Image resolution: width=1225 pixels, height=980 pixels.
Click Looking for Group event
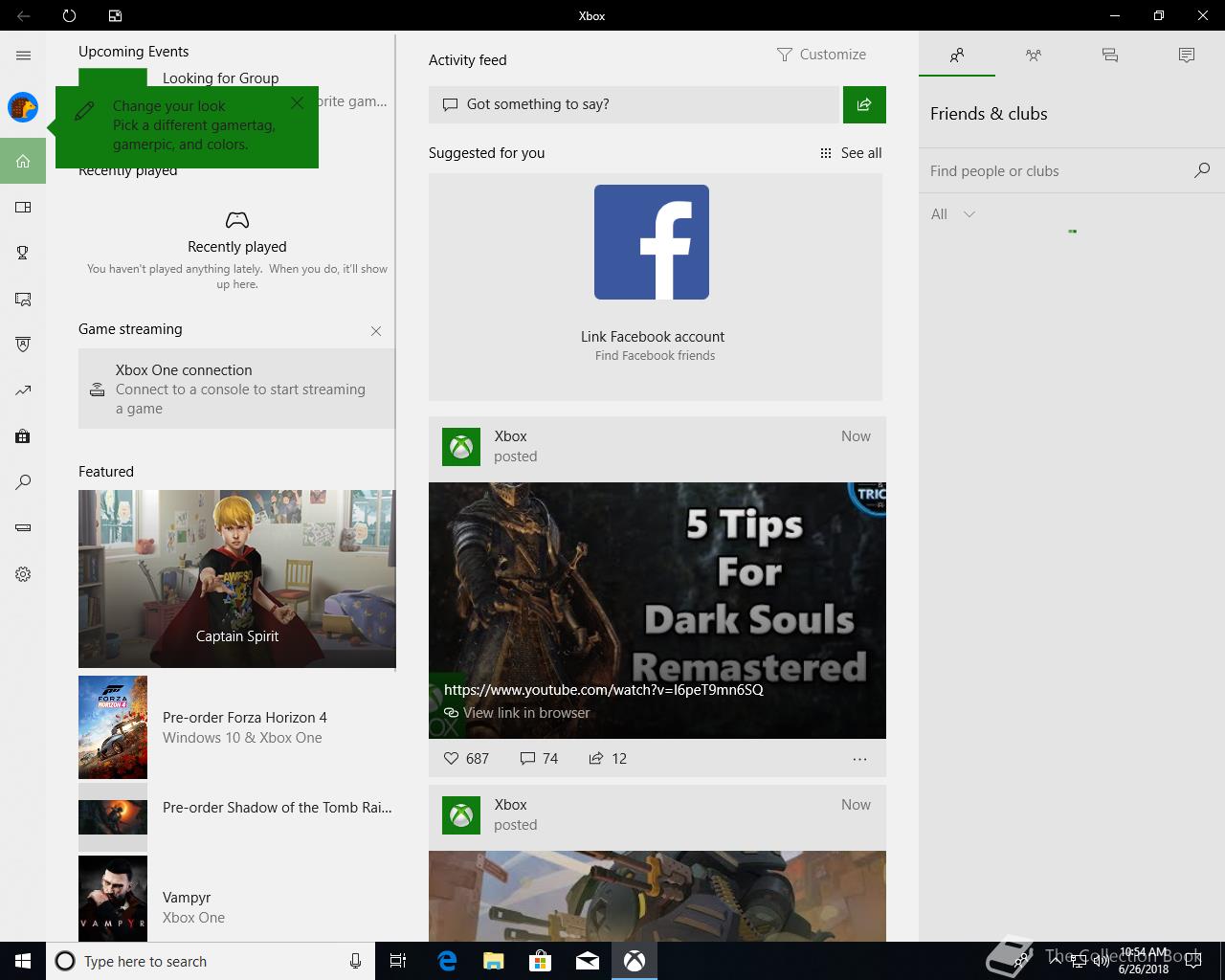coord(221,78)
